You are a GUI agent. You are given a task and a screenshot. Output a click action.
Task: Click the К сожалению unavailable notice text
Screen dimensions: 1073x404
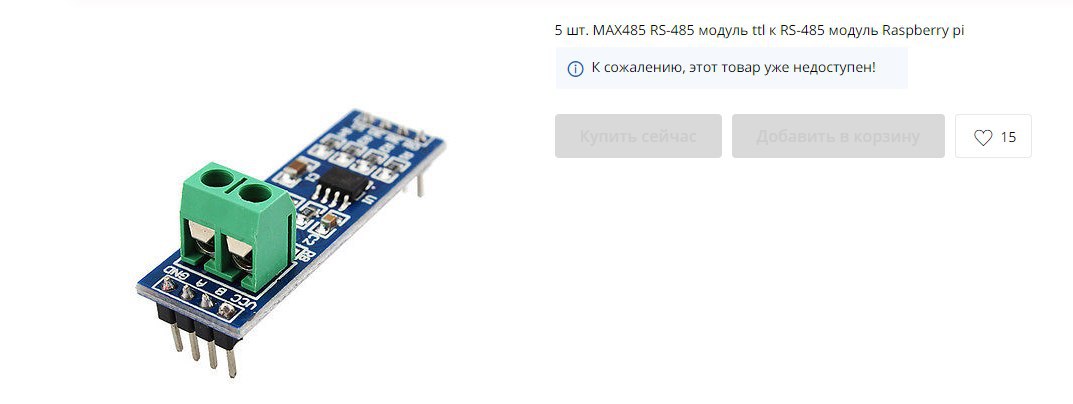pyautogui.click(x=734, y=68)
